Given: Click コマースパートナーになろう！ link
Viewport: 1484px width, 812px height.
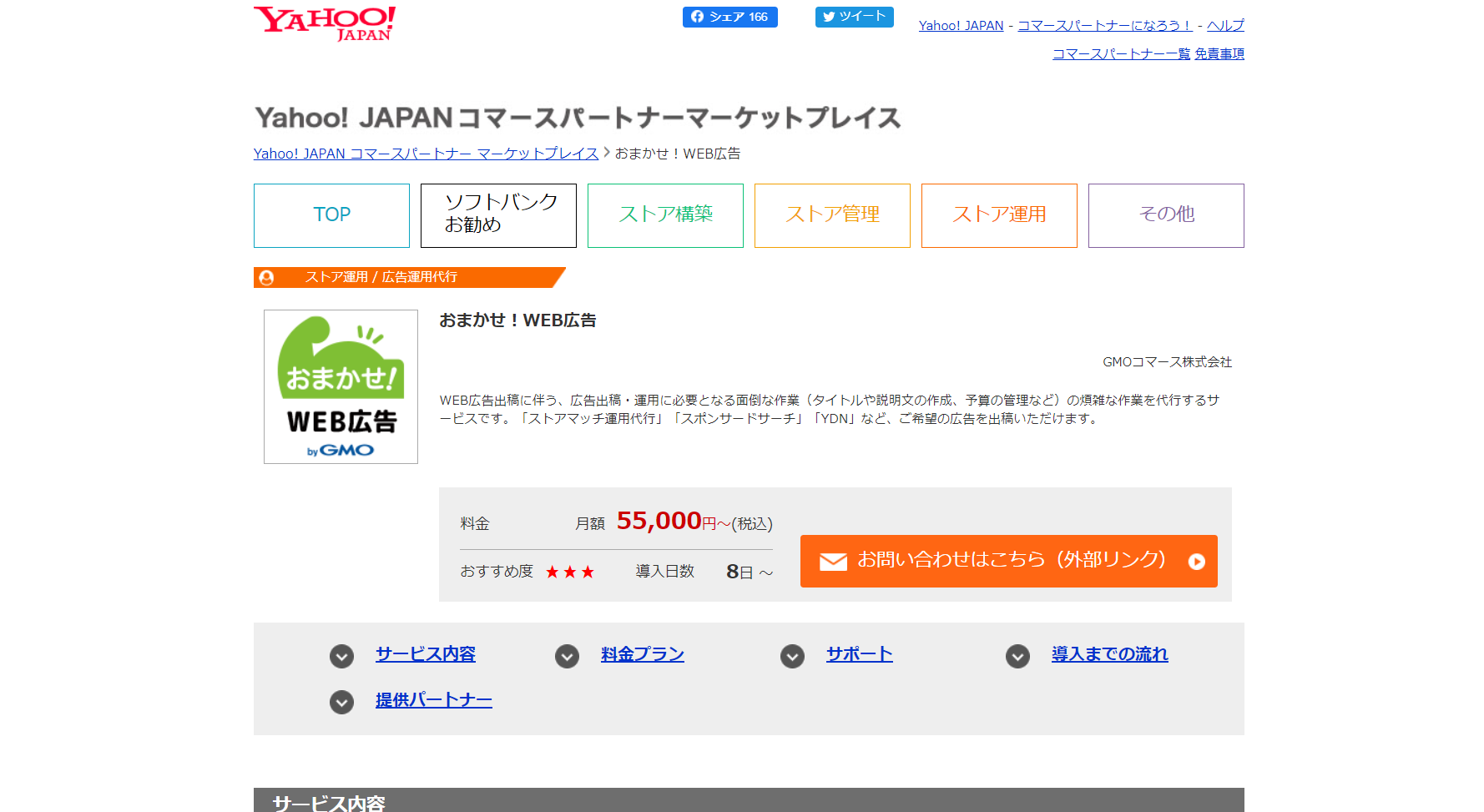Looking at the screenshot, I should pyautogui.click(x=1104, y=26).
